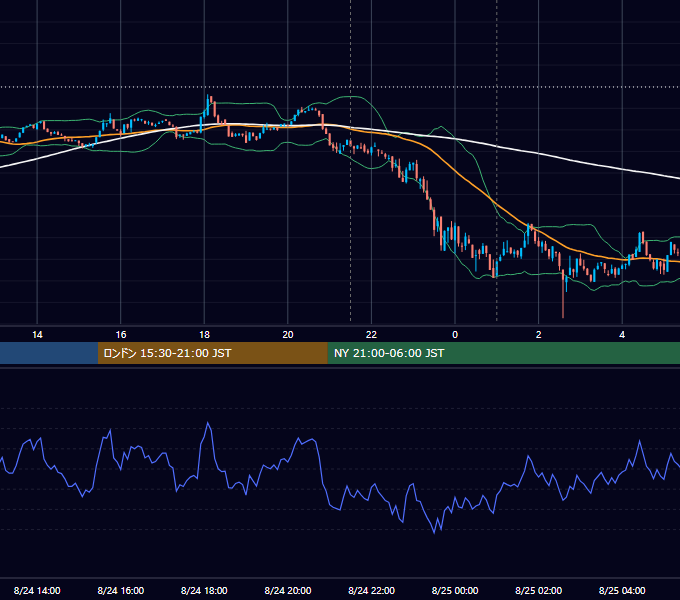Viewport: 680px width, 600px height.
Task: Click the 8/24 14:00 date label
Action: (x=37, y=590)
